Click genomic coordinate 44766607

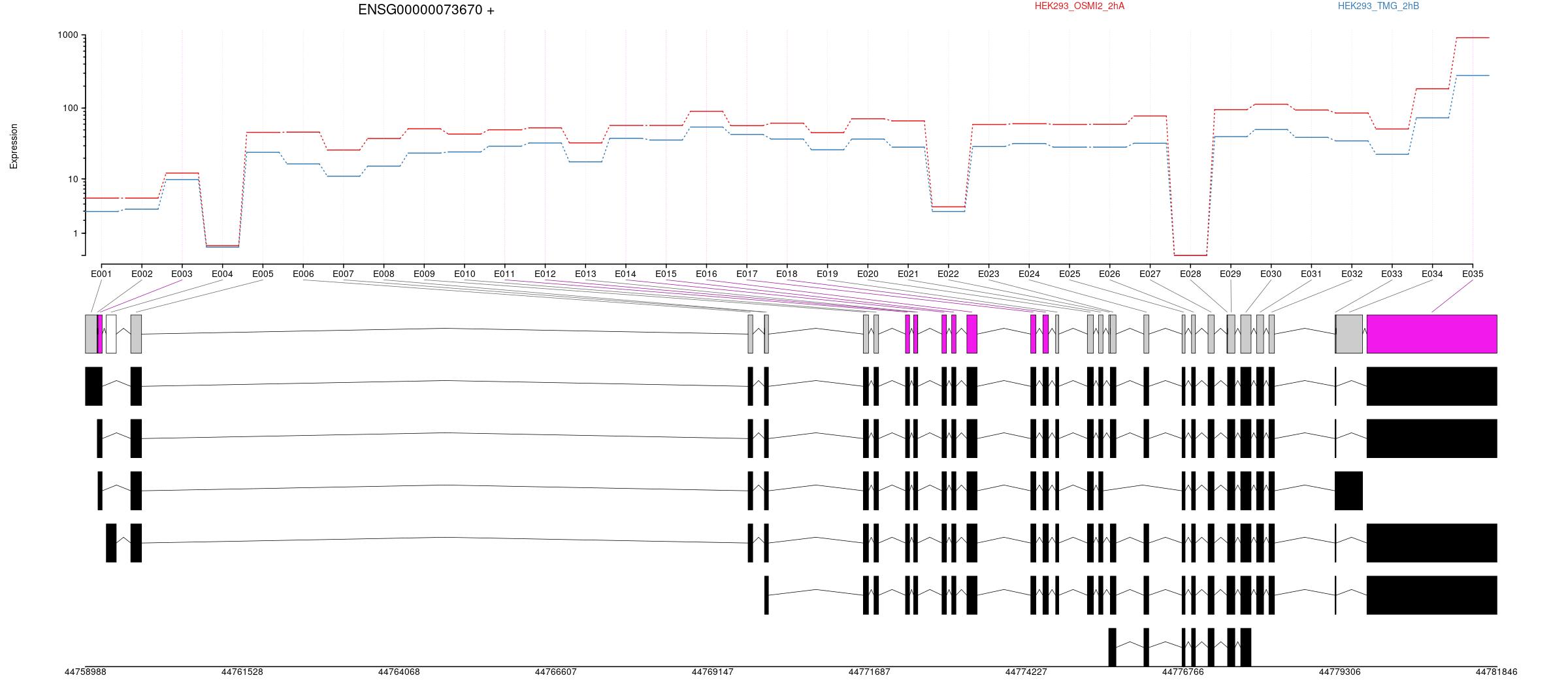[x=556, y=672]
